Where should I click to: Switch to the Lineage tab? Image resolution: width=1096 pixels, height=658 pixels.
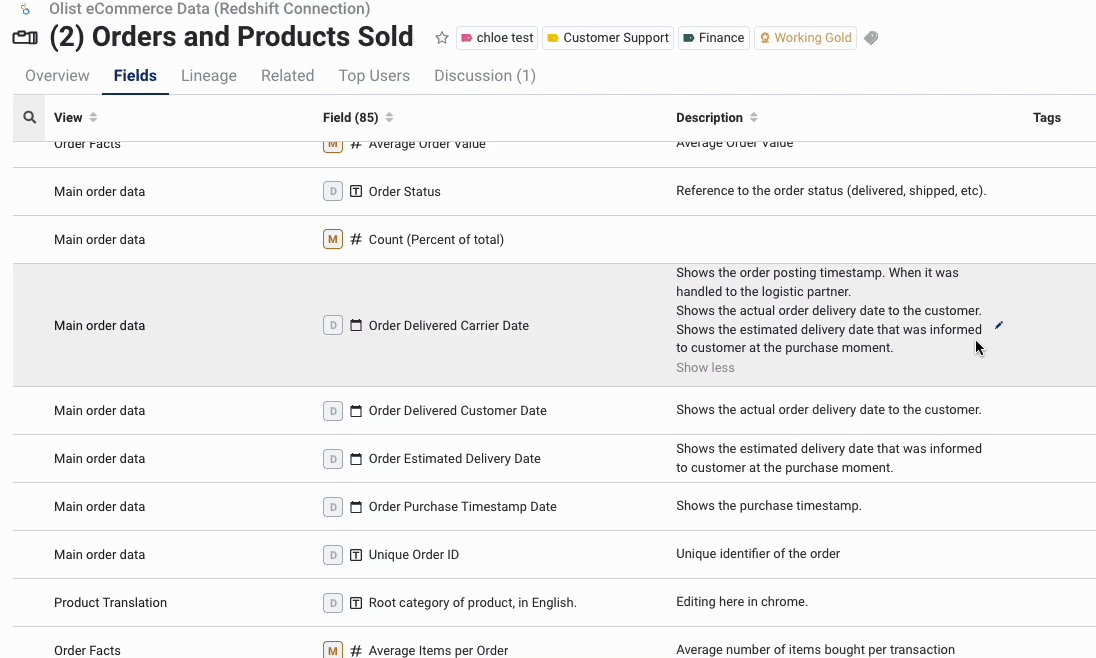coord(209,76)
